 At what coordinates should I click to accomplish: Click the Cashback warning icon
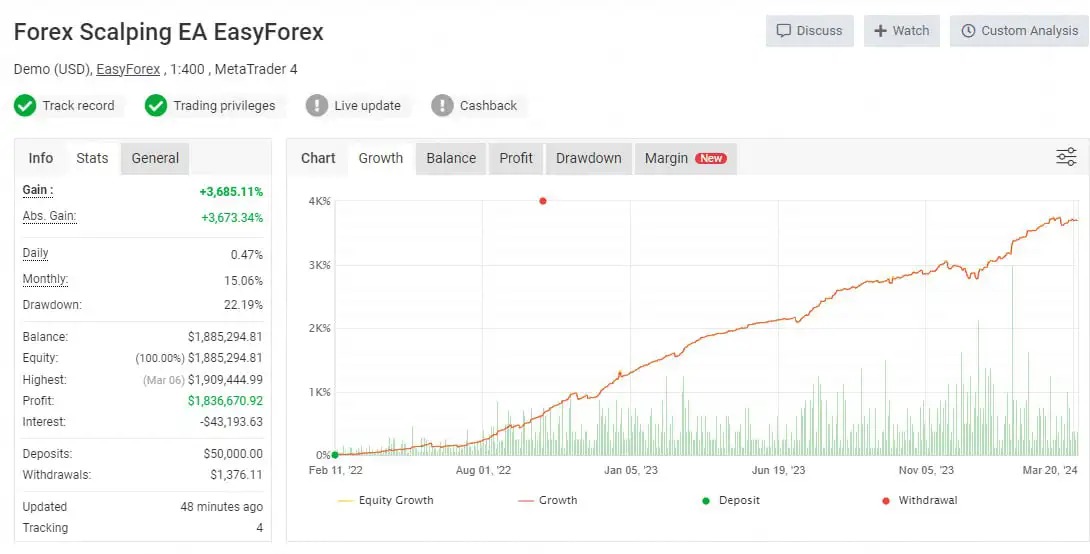[442, 105]
